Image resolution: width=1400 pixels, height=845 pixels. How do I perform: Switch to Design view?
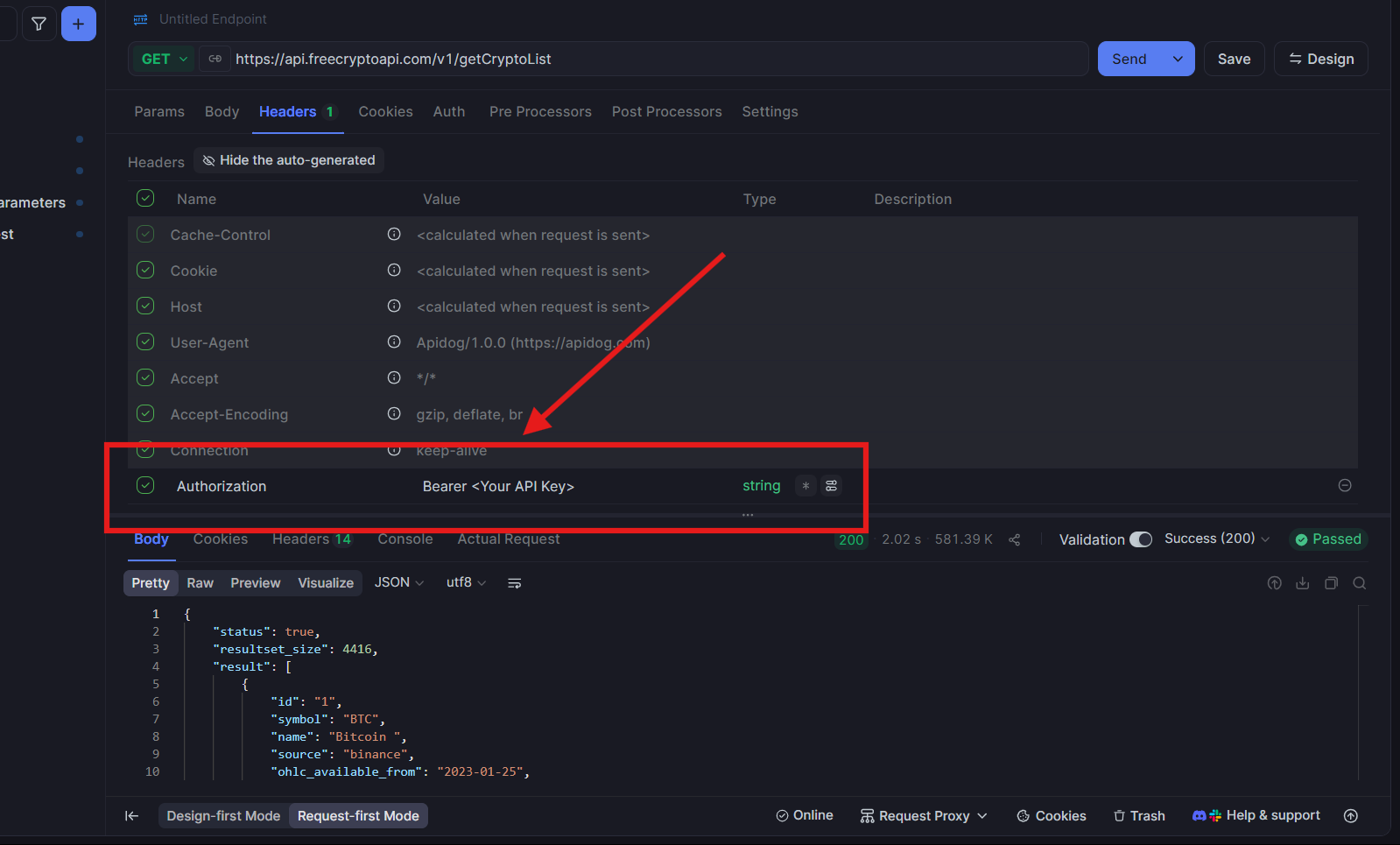click(1321, 59)
